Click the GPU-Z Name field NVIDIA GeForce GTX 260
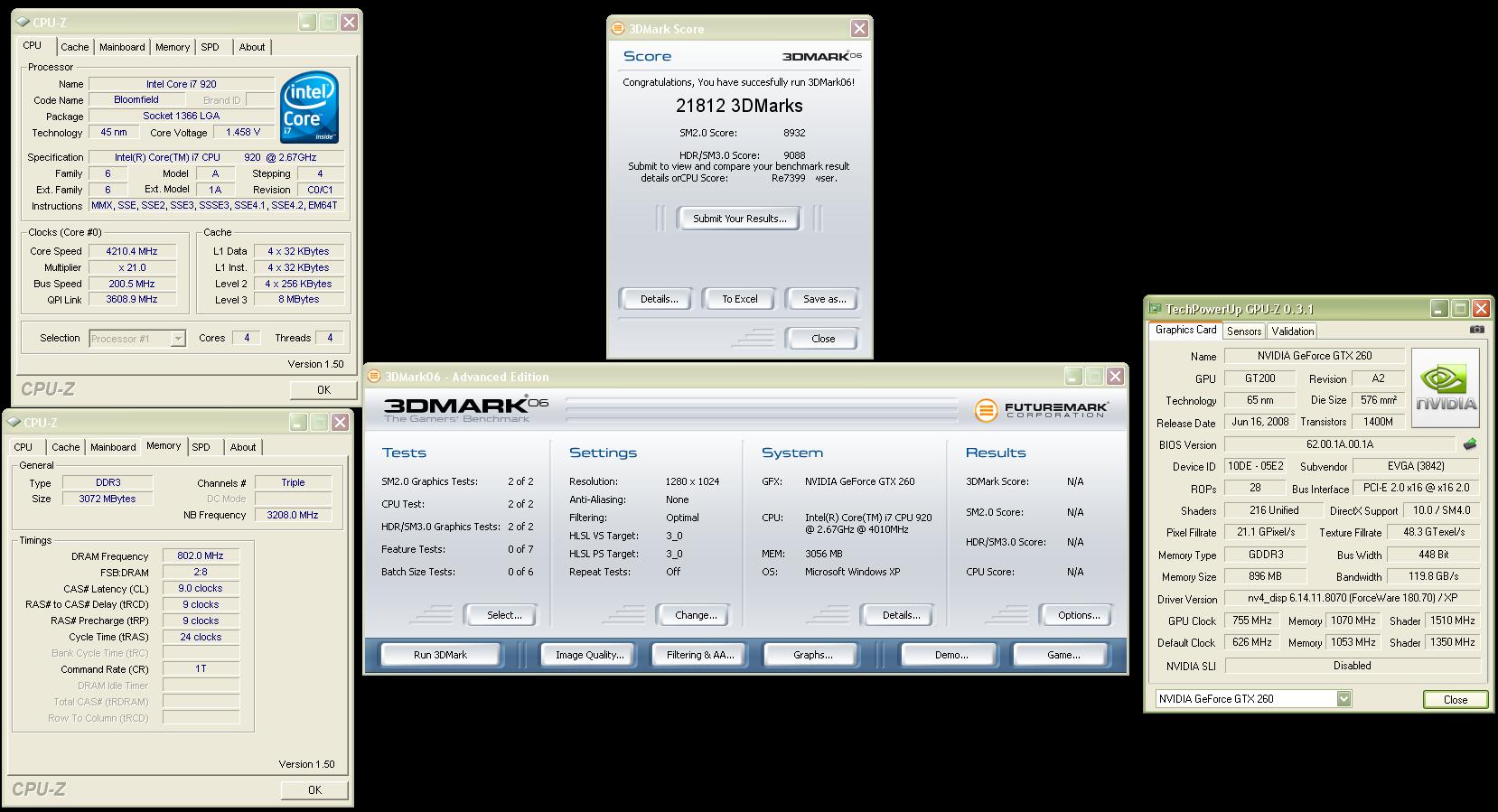The width and height of the screenshot is (1498, 812). [1315, 356]
